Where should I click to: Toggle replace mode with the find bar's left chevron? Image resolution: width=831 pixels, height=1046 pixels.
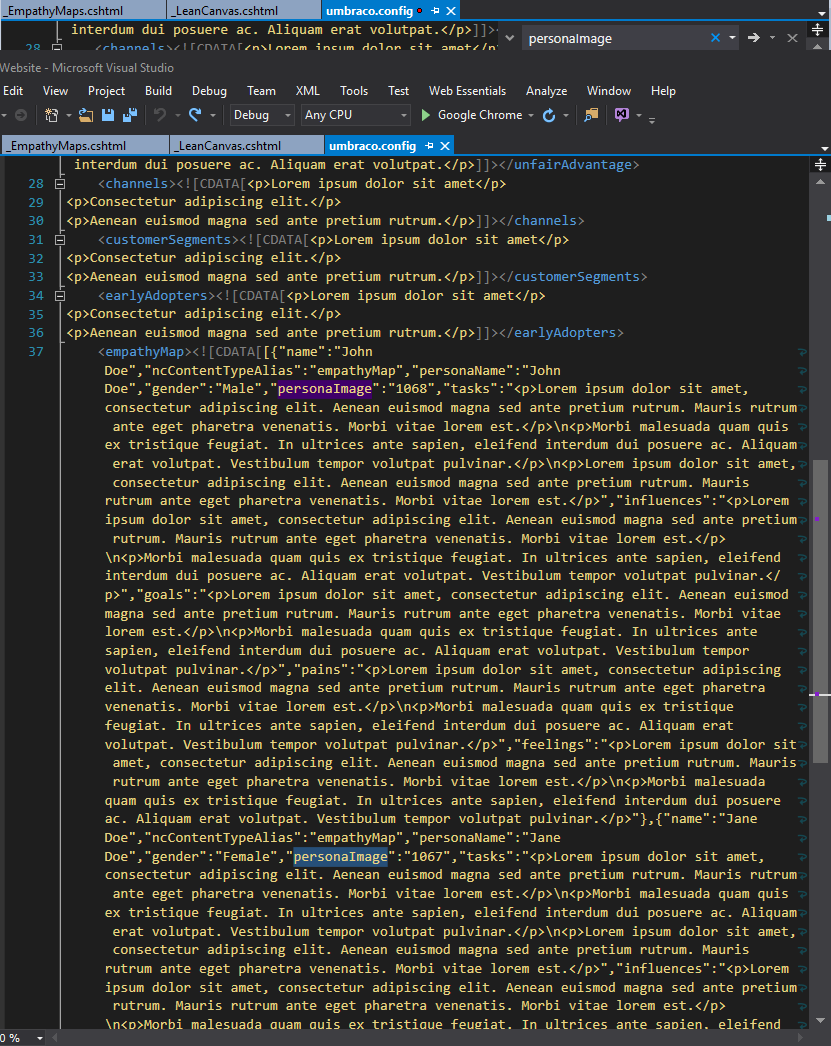tap(510, 38)
